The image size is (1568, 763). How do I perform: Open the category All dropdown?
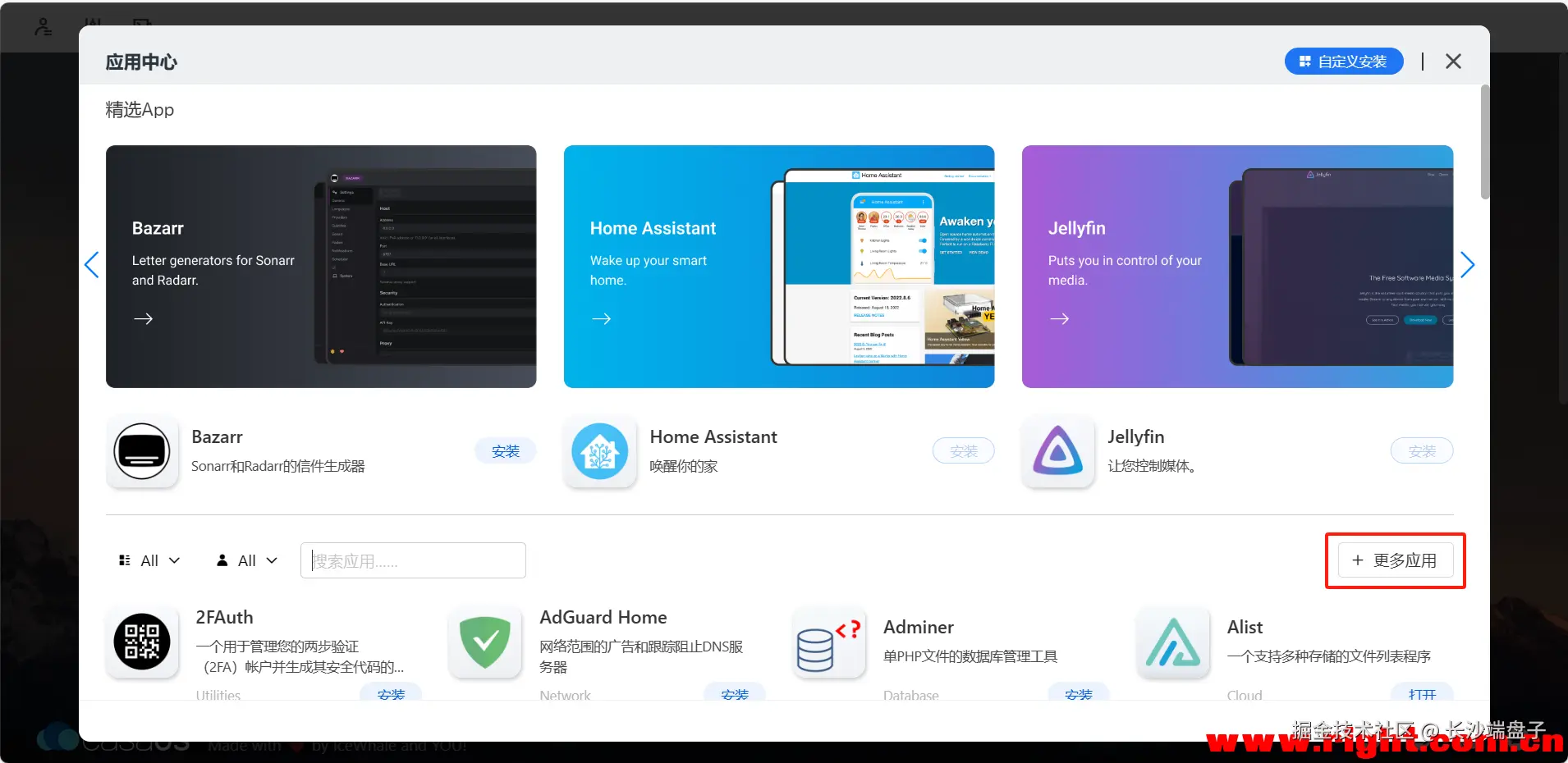[x=149, y=560]
